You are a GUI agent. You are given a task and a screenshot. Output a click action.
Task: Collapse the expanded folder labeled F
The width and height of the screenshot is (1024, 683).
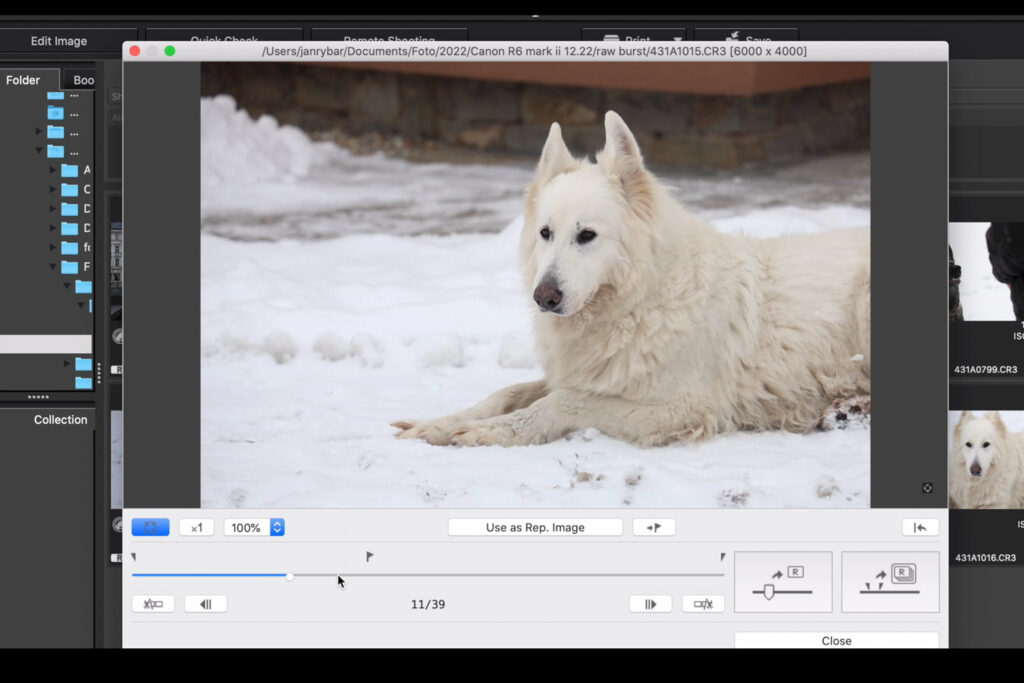pyautogui.click(x=54, y=267)
